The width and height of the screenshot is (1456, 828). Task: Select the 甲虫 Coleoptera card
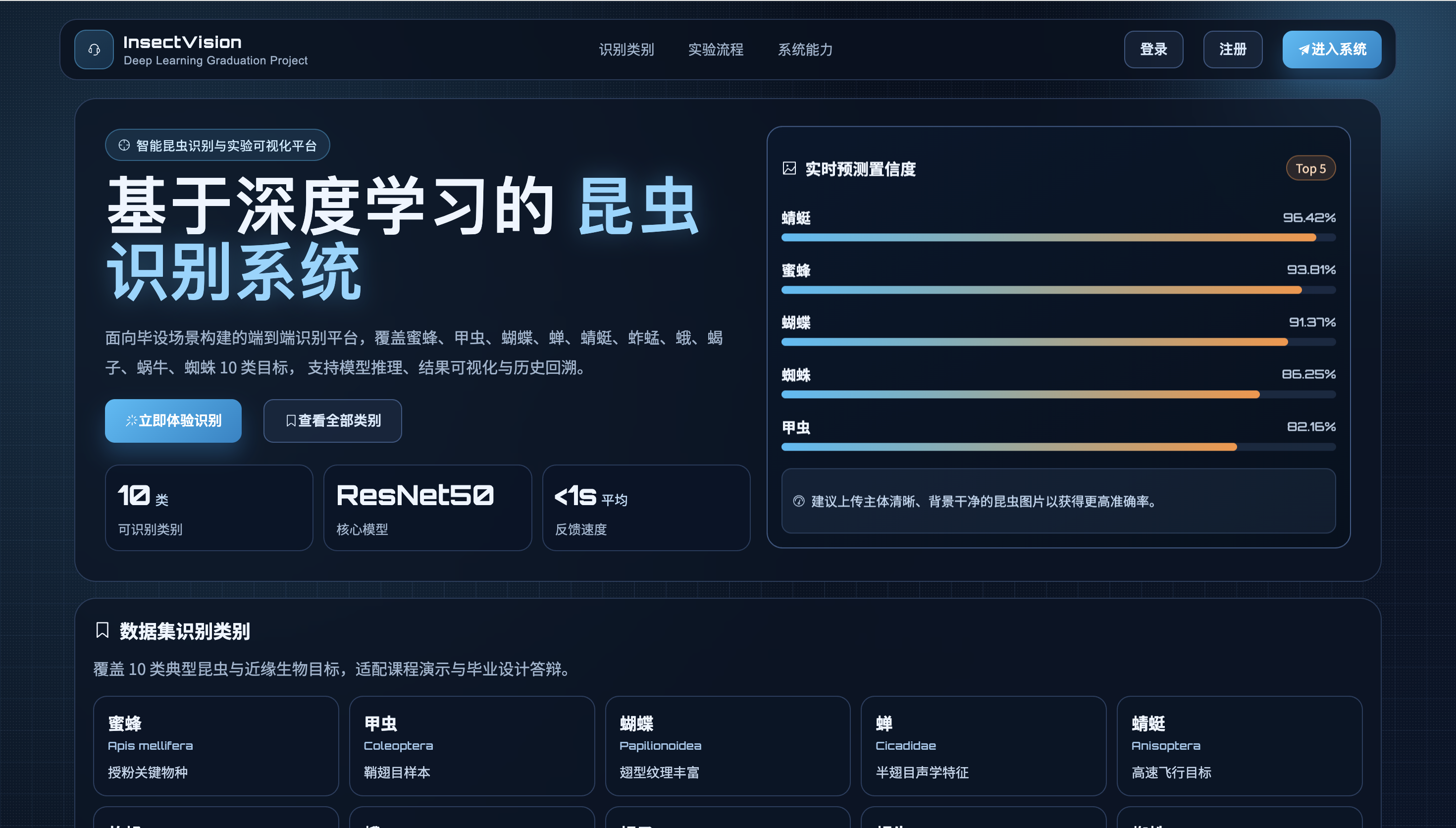point(472,746)
